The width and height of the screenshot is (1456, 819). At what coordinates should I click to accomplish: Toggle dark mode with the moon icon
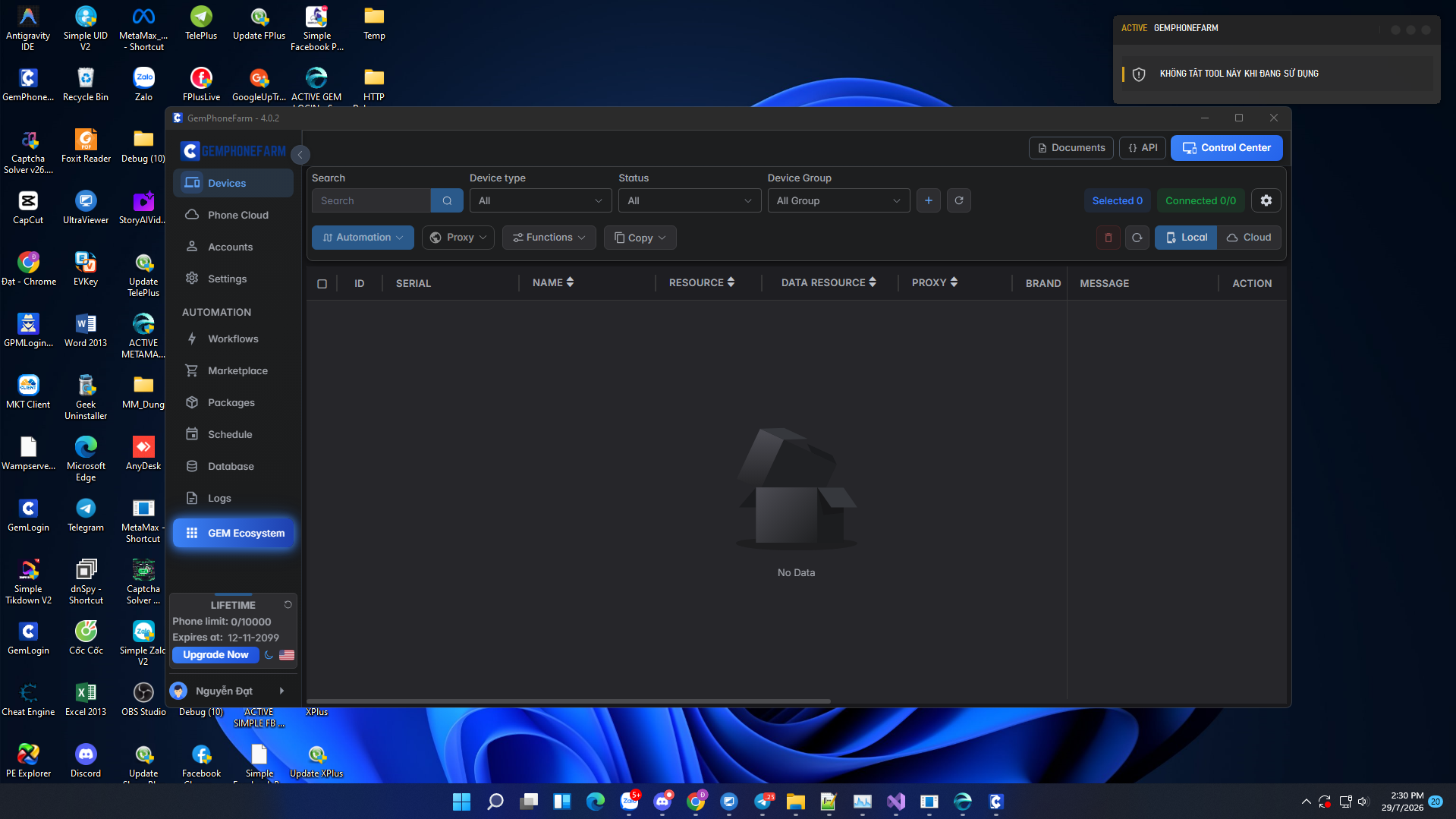[x=269, y=655]
